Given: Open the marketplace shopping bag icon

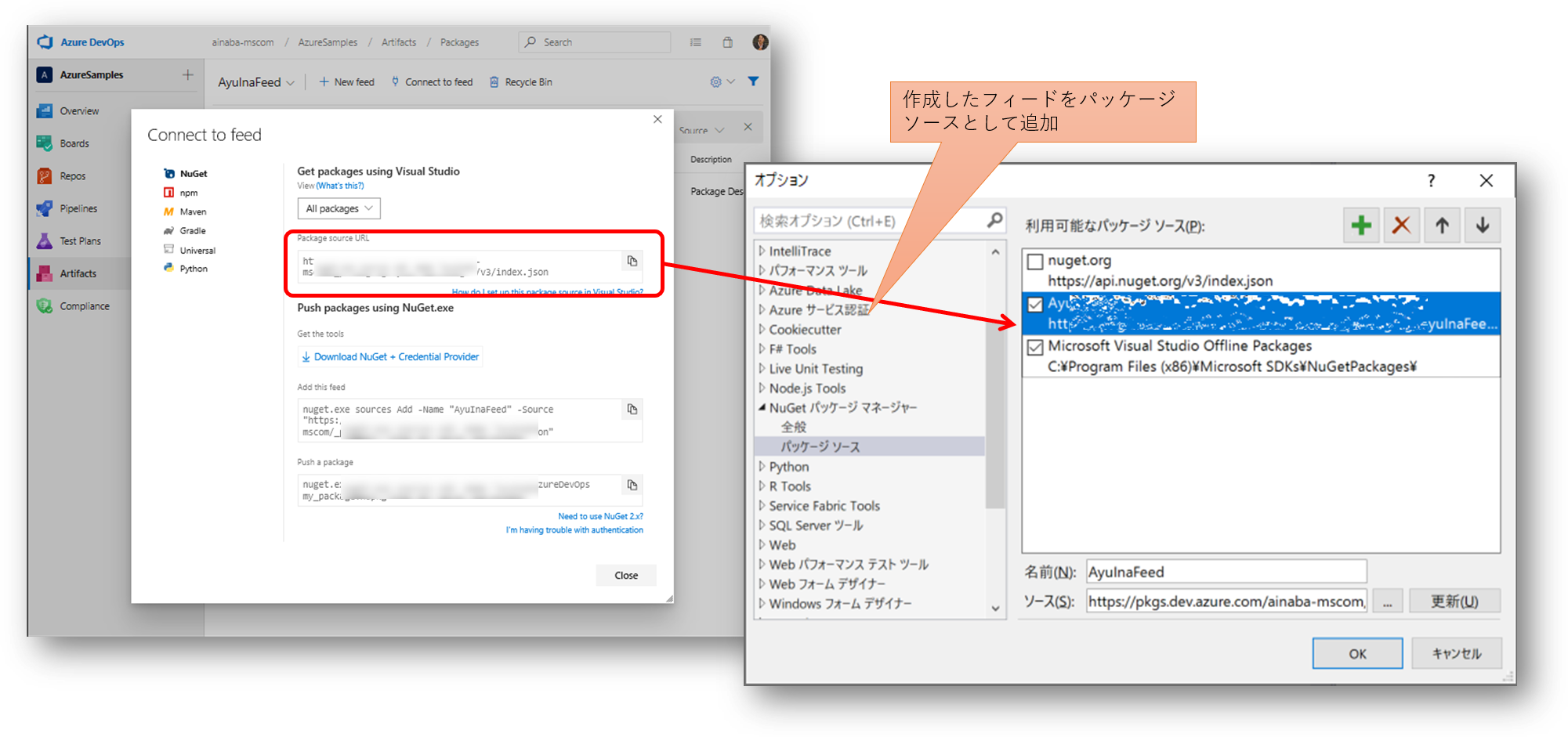Looking at the screenshot, I should point(727,42).
